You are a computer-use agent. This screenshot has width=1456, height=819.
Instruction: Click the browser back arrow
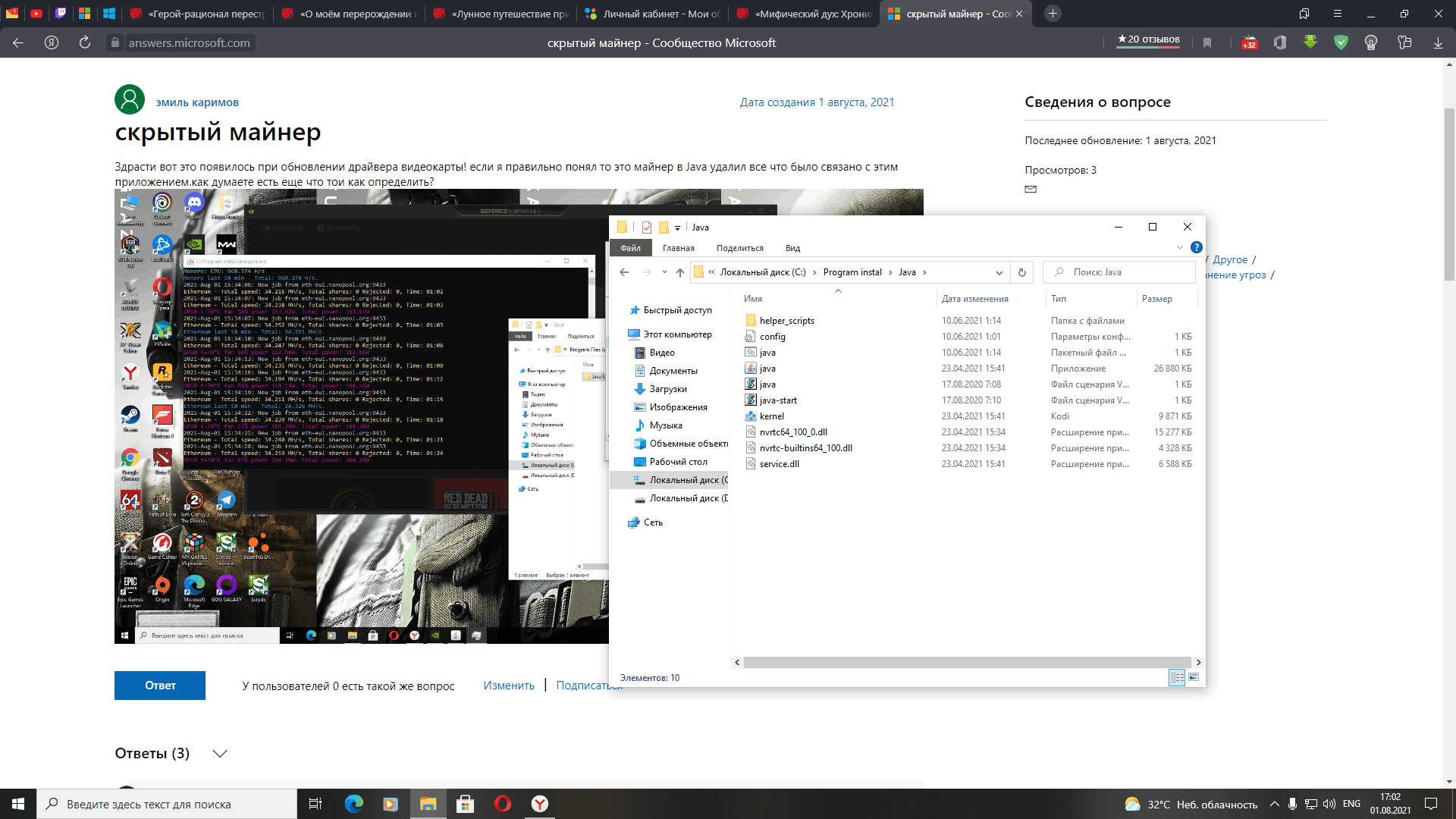(18, 43)
